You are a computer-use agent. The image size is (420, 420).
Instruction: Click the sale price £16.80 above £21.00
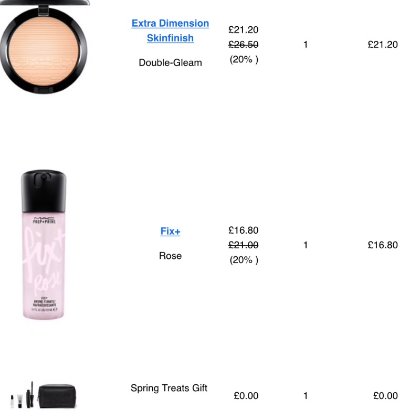click(243, 230)
